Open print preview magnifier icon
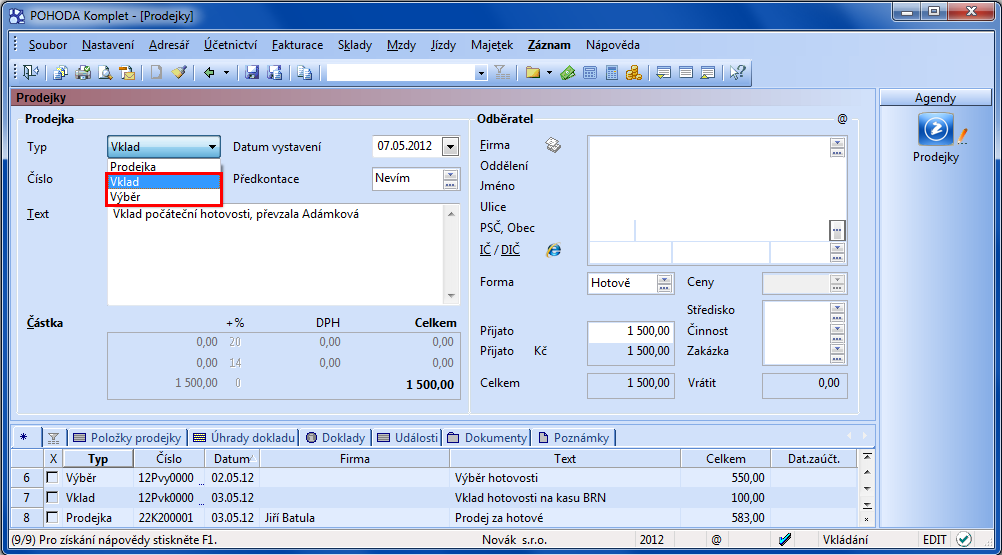 pos(105,73)
